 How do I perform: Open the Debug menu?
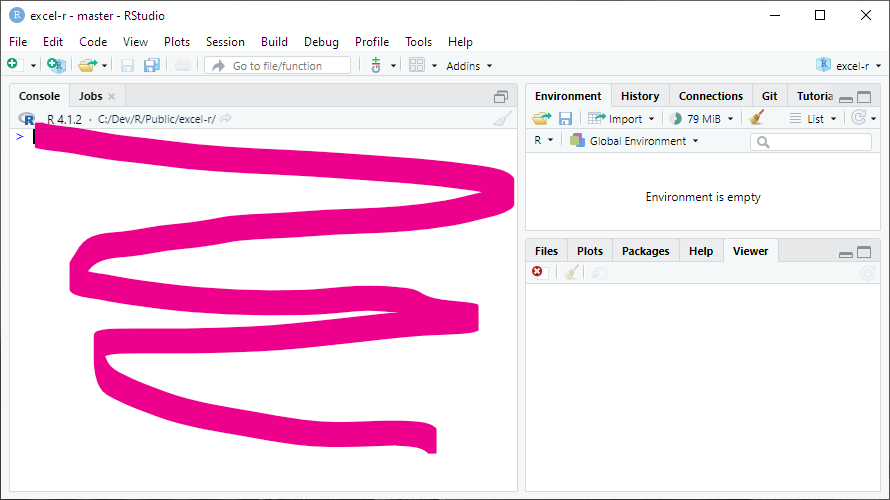point(321,42)
